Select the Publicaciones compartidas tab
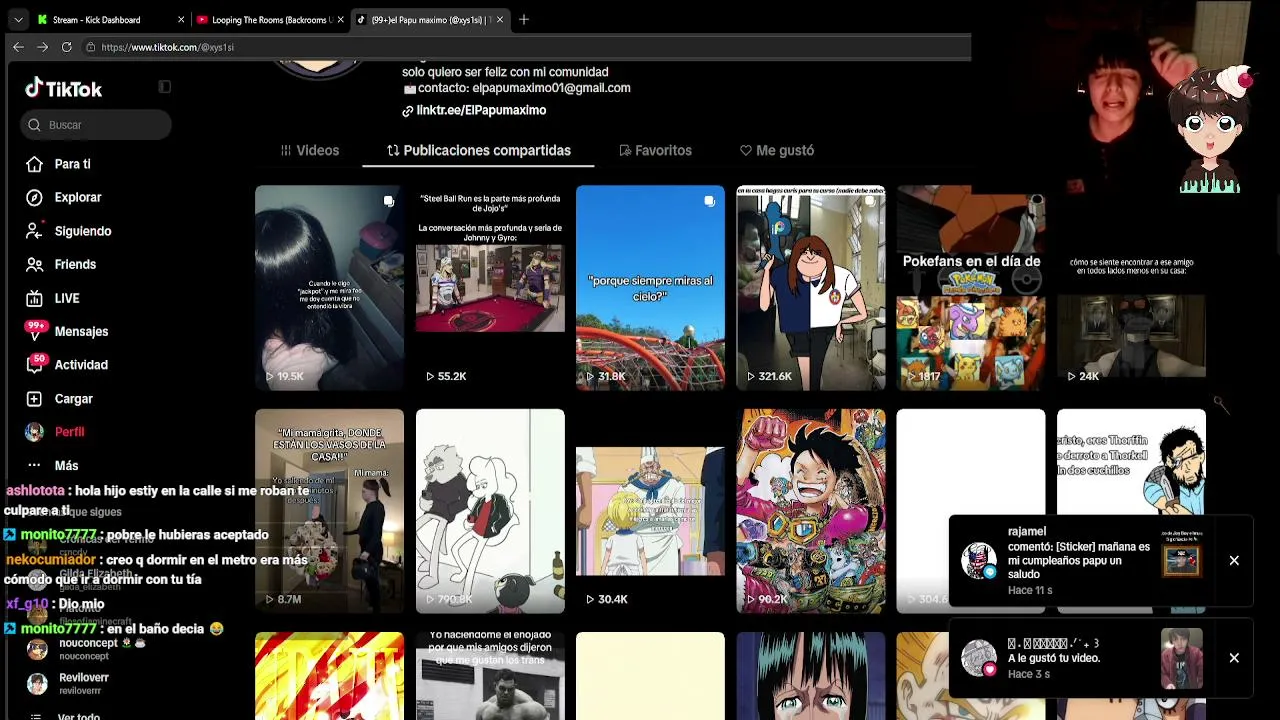The width and height of the screenshot is (1280, 720). click(479, 150)
